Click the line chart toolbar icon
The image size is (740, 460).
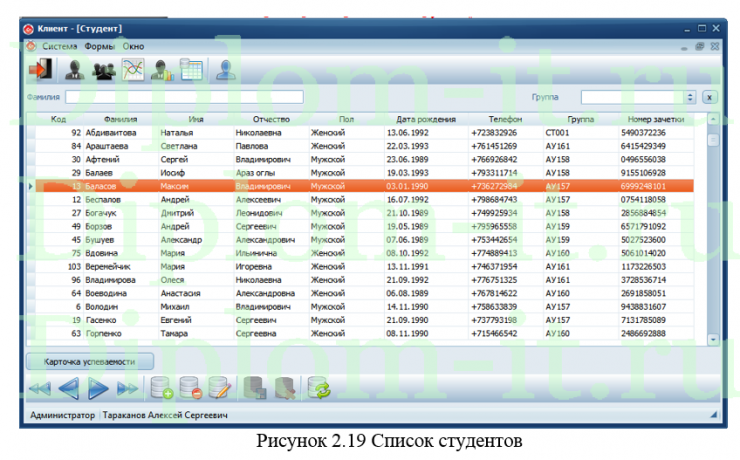133,70
